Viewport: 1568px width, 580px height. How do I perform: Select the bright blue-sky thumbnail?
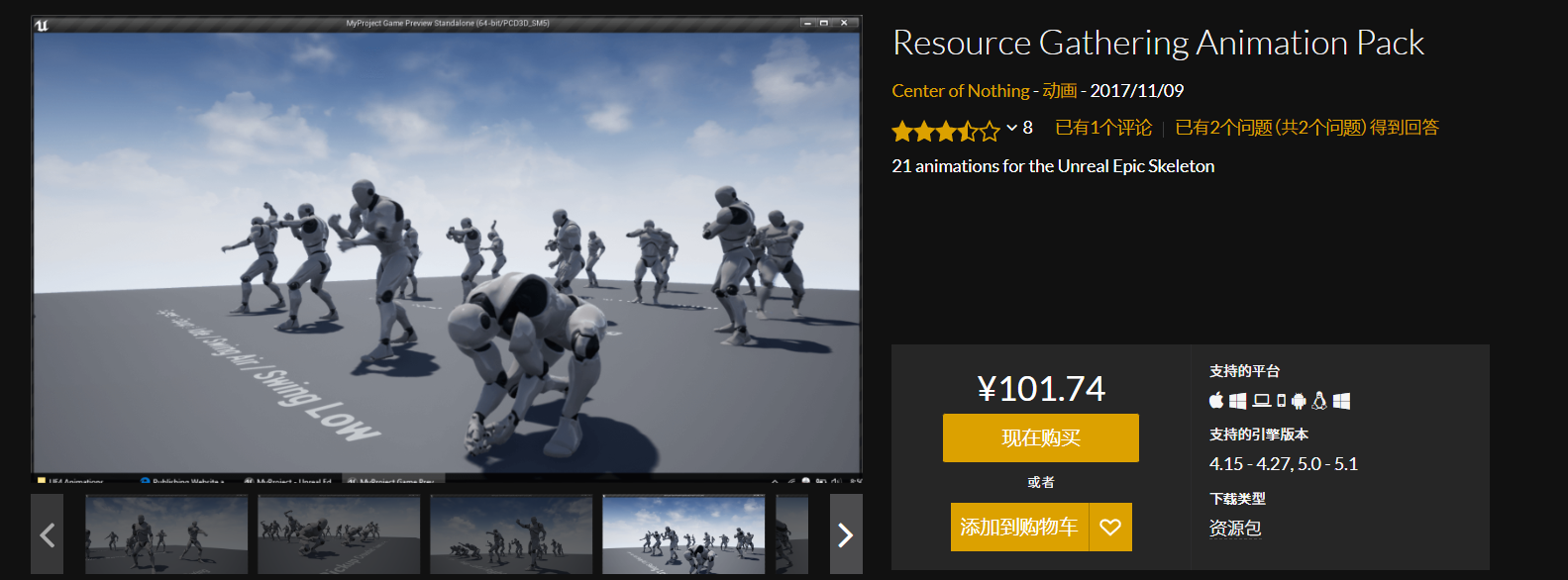[683, 534]
